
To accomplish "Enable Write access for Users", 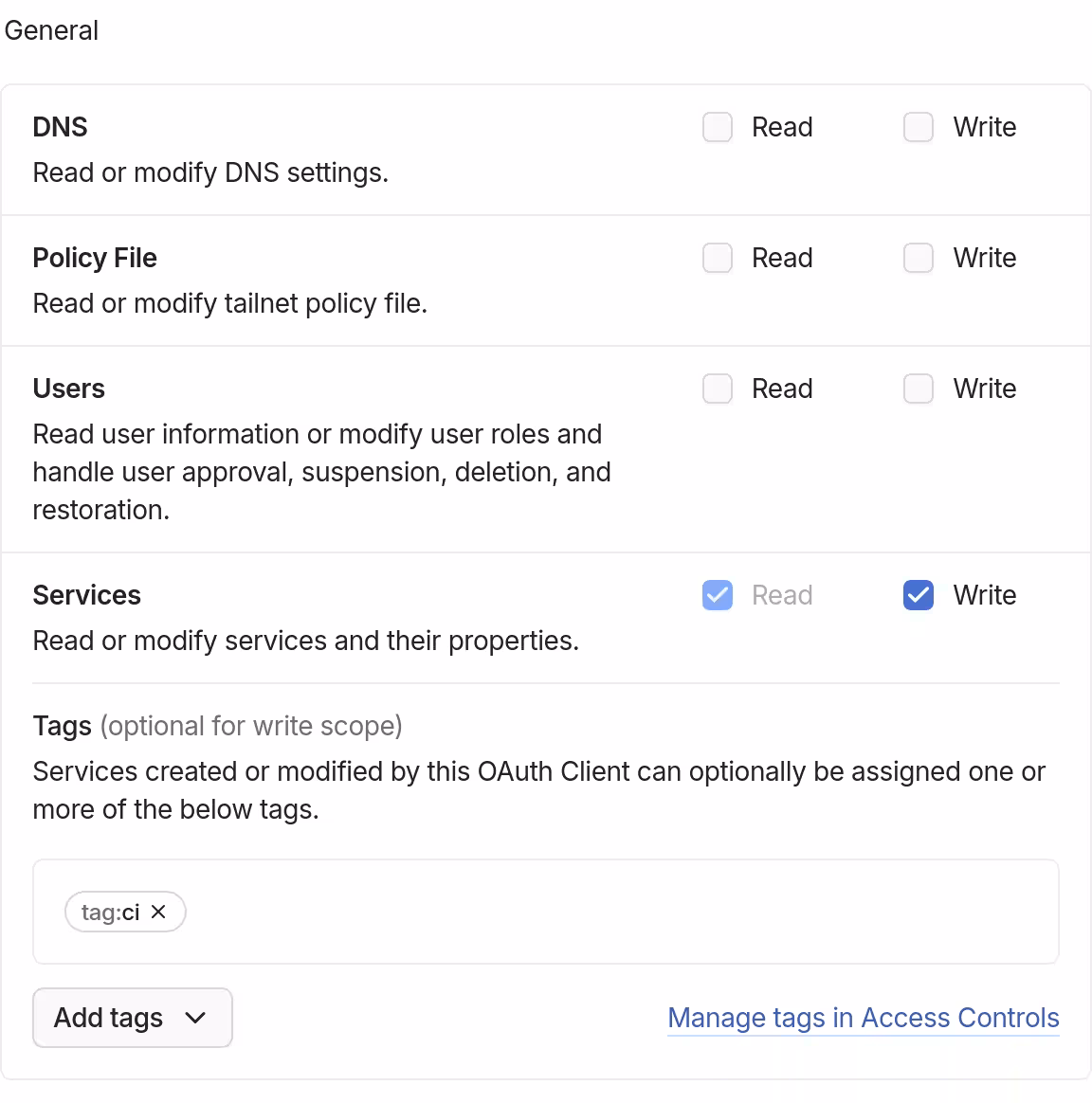I will [918, 388].
